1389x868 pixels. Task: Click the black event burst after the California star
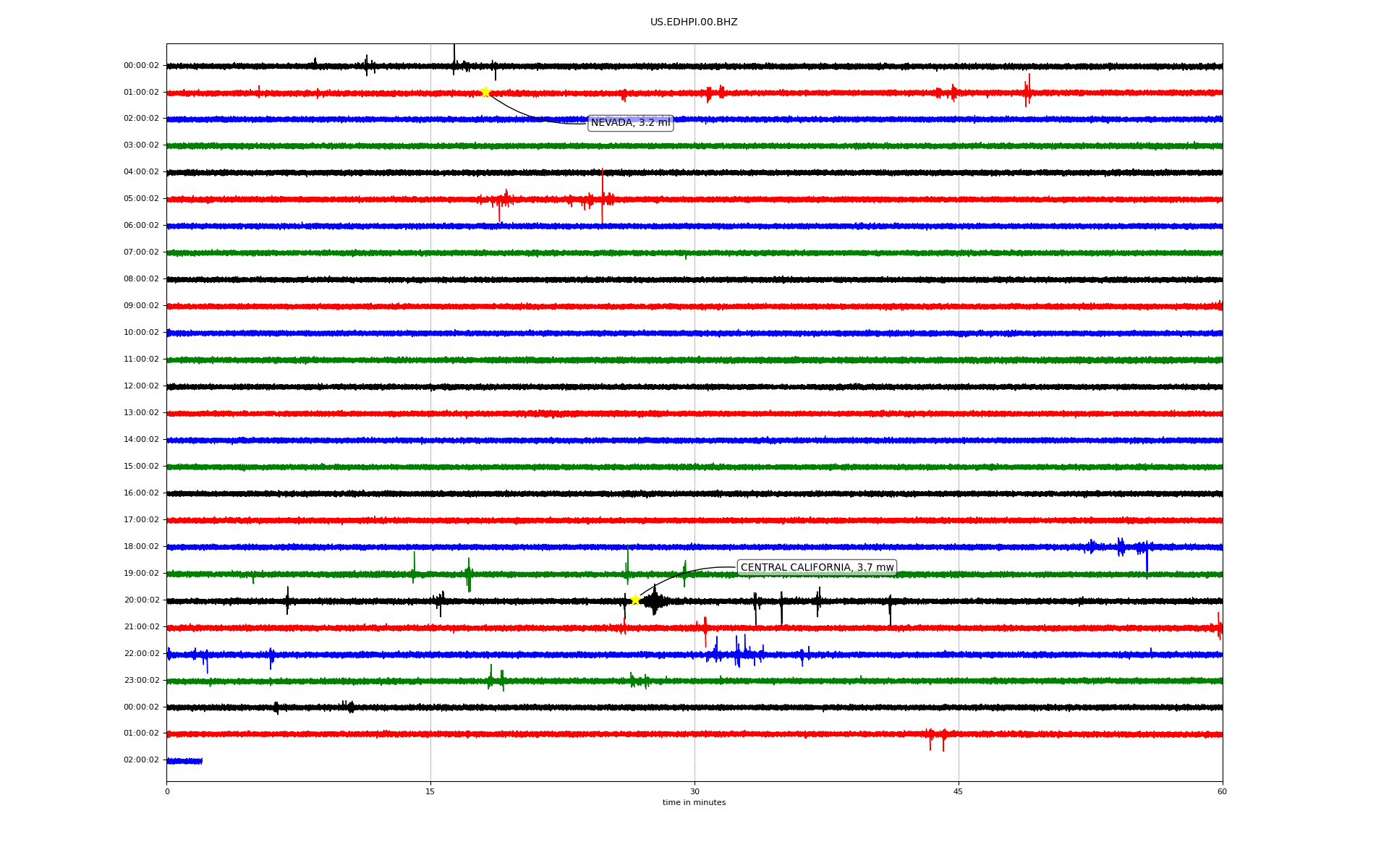pyautogui.click(x=655, y=600)
